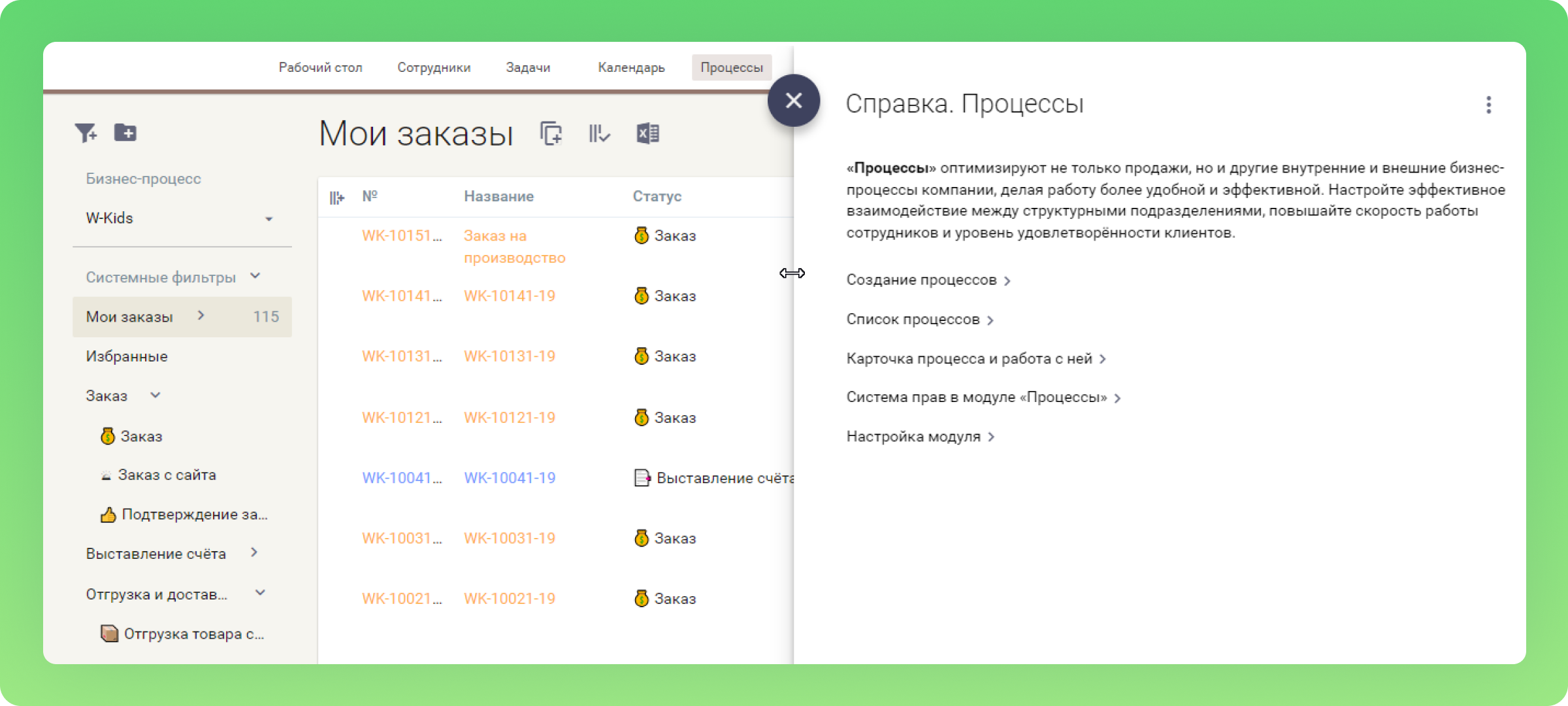The width and height of the screenshot is (1568, 706).
Task: Select Подтверждение за... stage
Action: point(195,514)
